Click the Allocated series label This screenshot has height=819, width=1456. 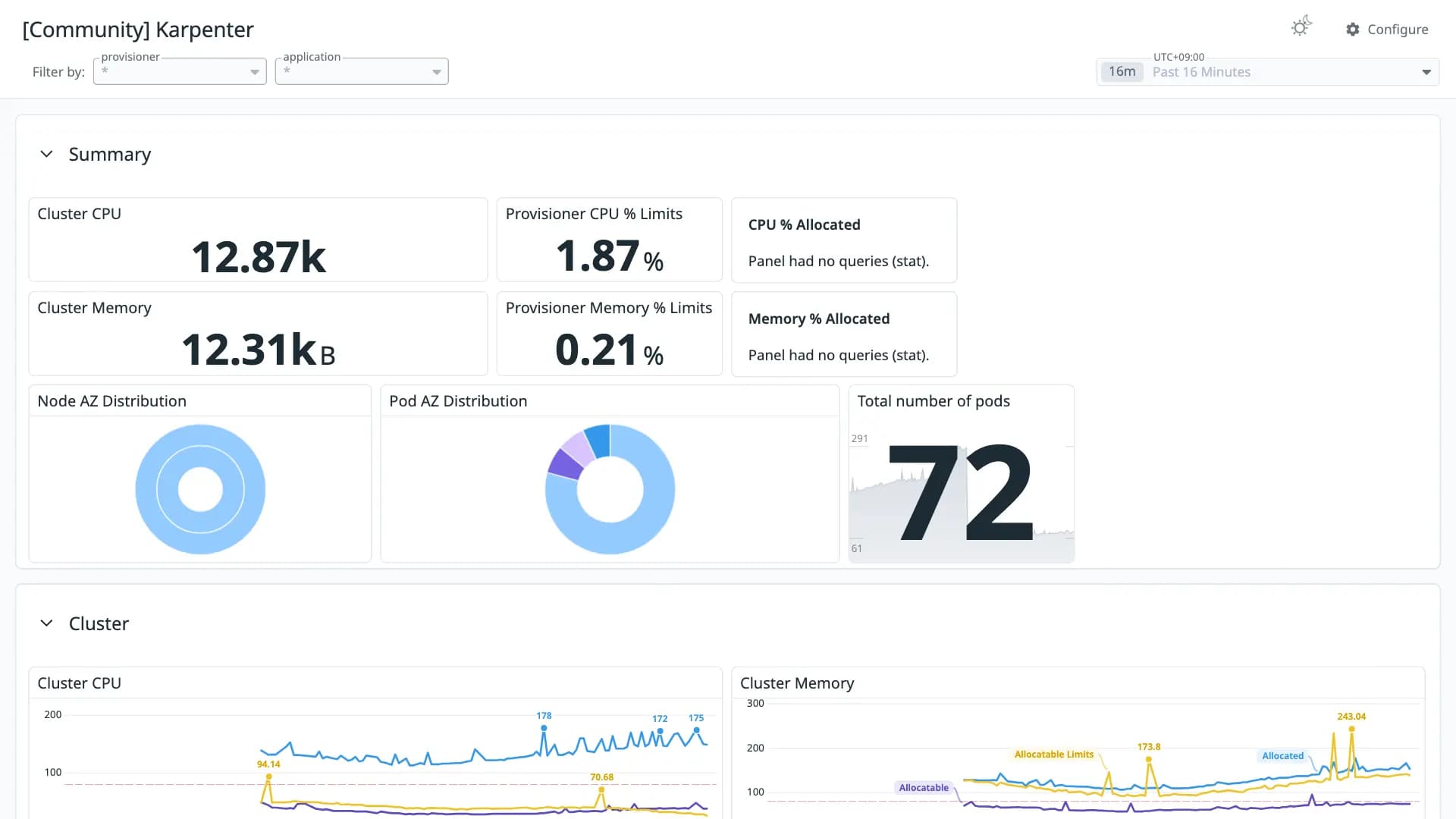[1283, 756]
